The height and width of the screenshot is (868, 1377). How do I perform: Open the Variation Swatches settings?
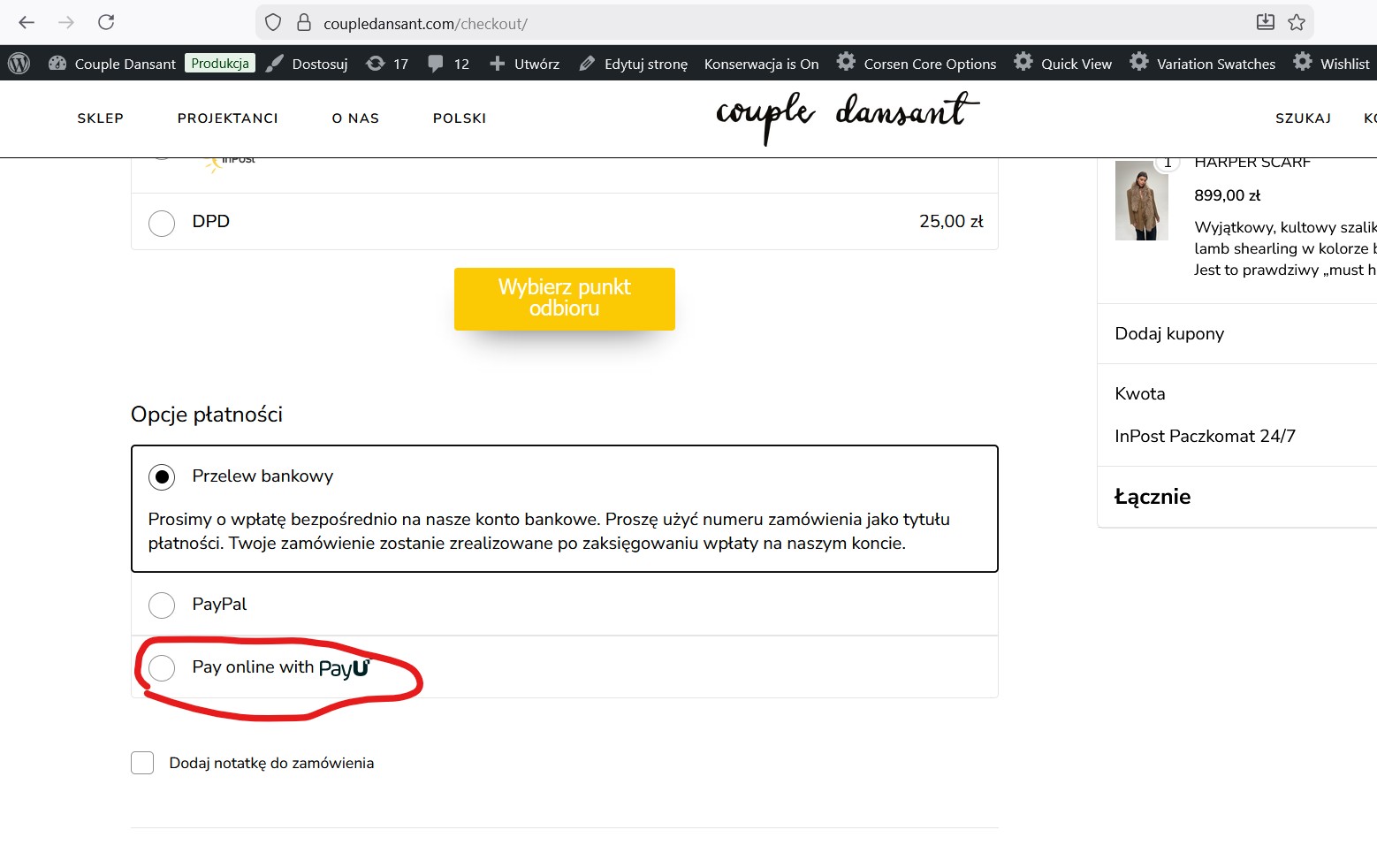pos(1203,64)
